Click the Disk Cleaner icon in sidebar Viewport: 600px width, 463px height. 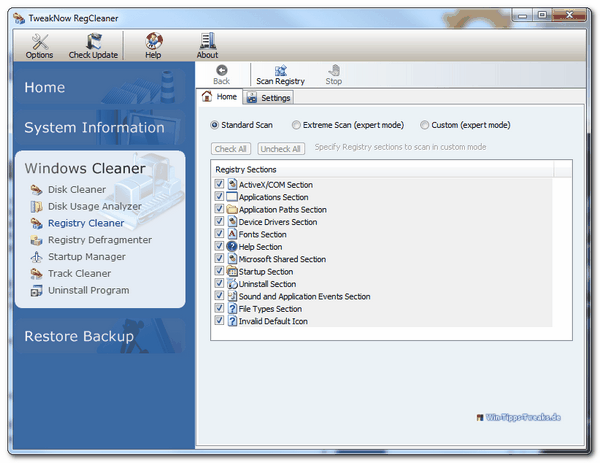36,190
